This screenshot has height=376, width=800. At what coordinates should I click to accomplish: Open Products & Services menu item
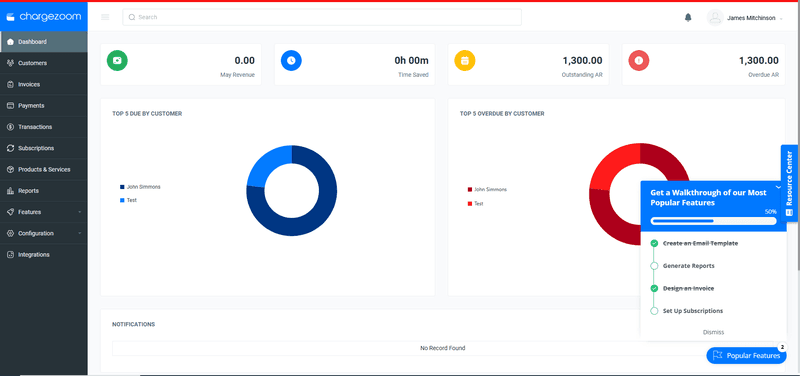(44, 169)
